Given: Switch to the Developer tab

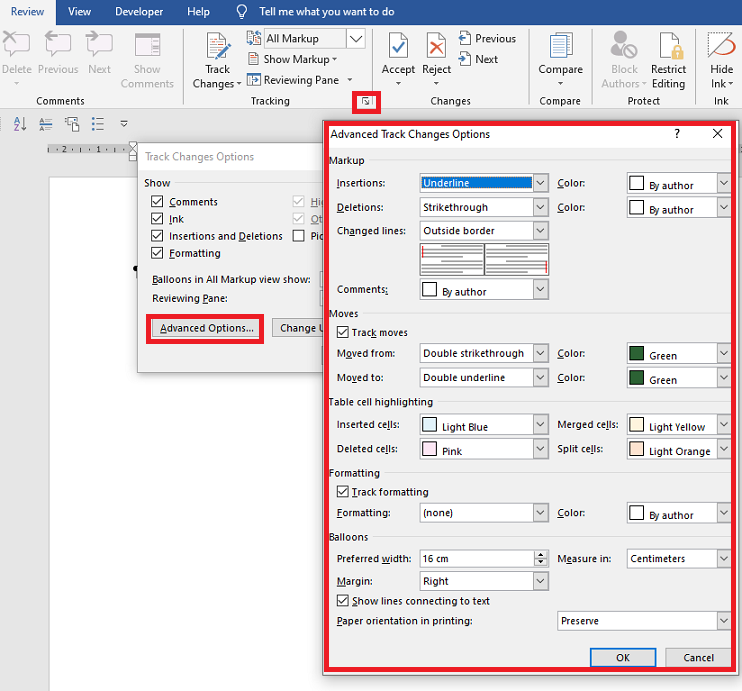Looking at the screenshot, I should click(139, 11).
